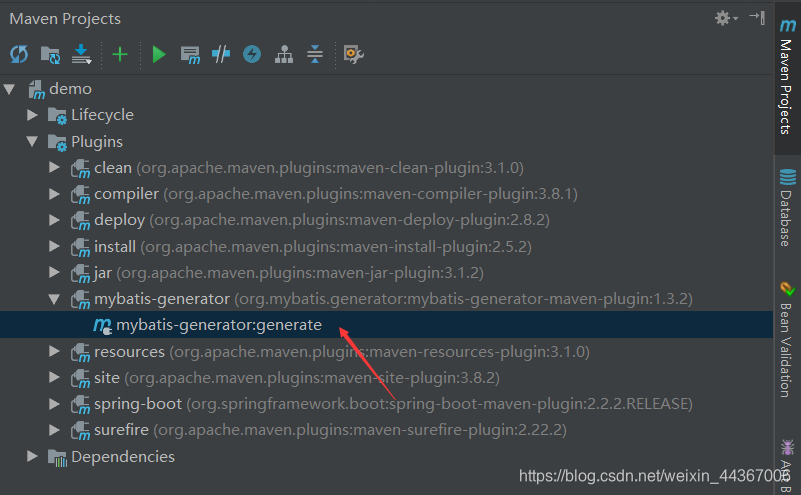Select the Dependencies label
The width and height of the screenshot is (801, 495).
123,456
